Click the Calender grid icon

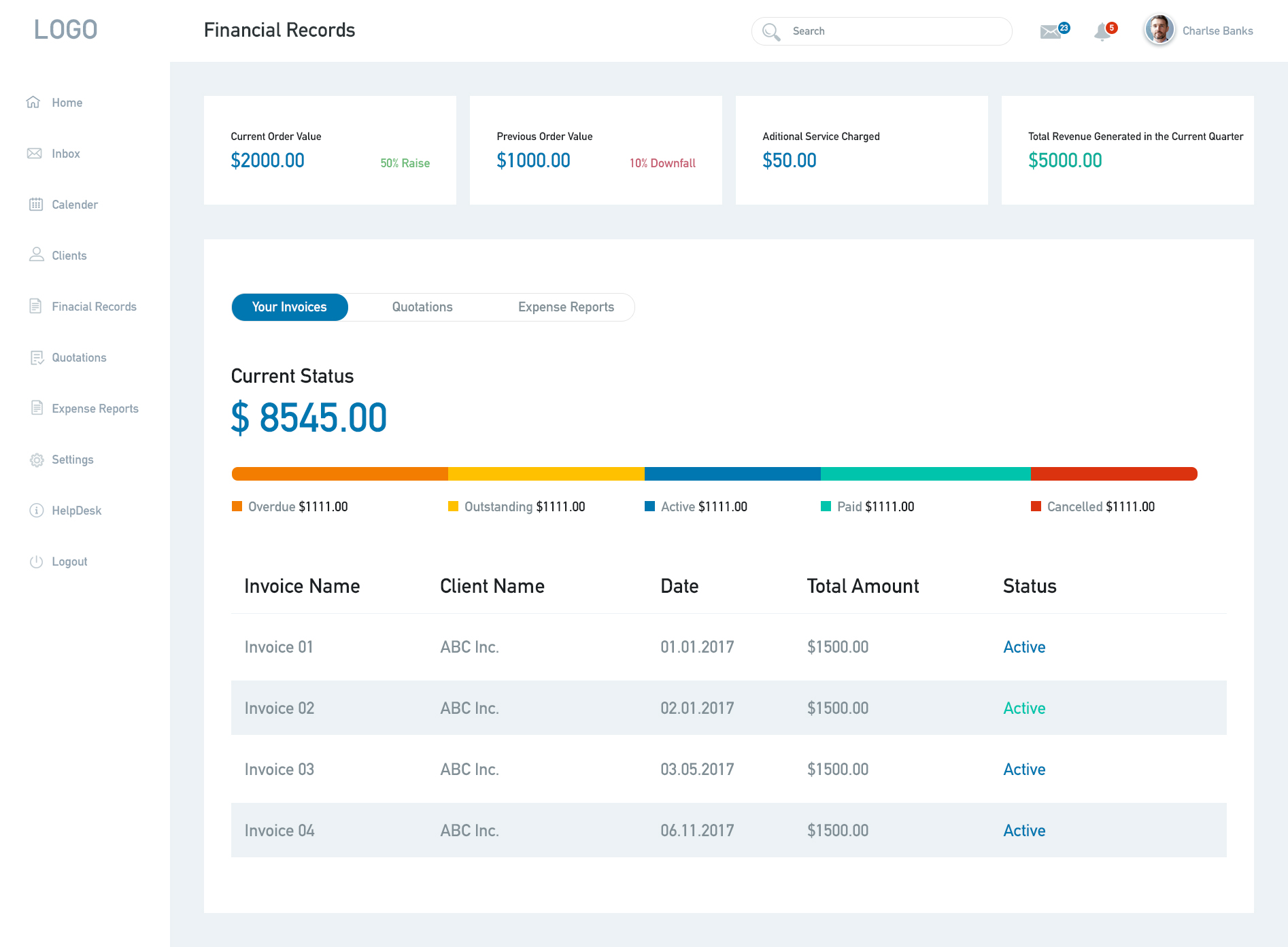click(x=36, y=204)
